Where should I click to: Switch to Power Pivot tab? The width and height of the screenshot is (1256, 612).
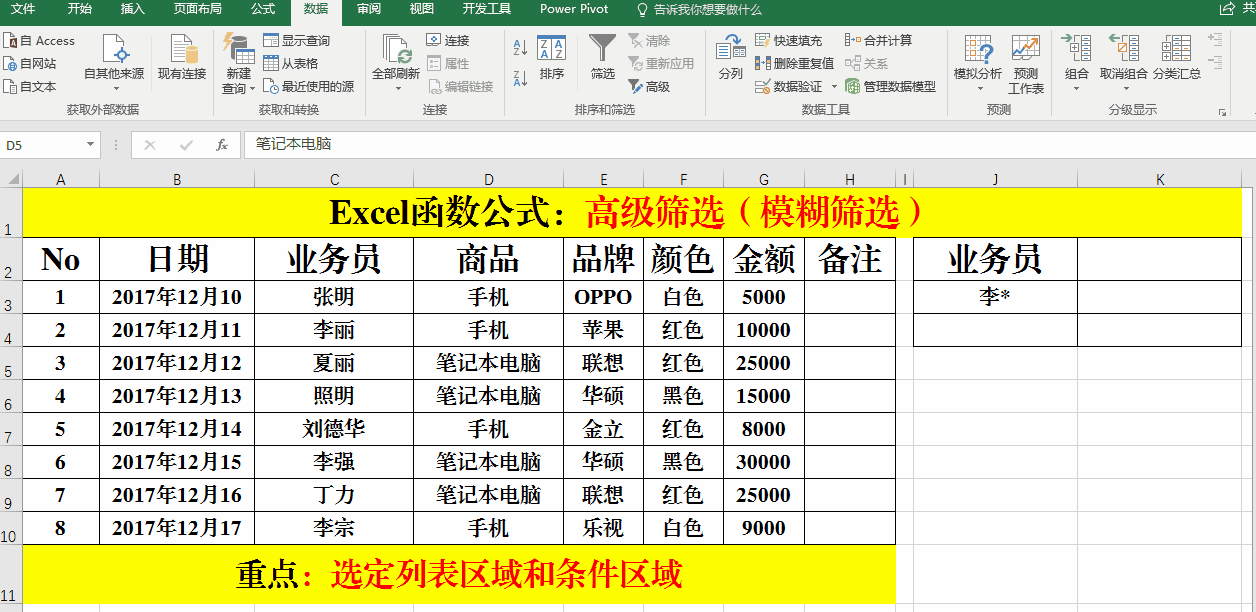coord(574,9)
